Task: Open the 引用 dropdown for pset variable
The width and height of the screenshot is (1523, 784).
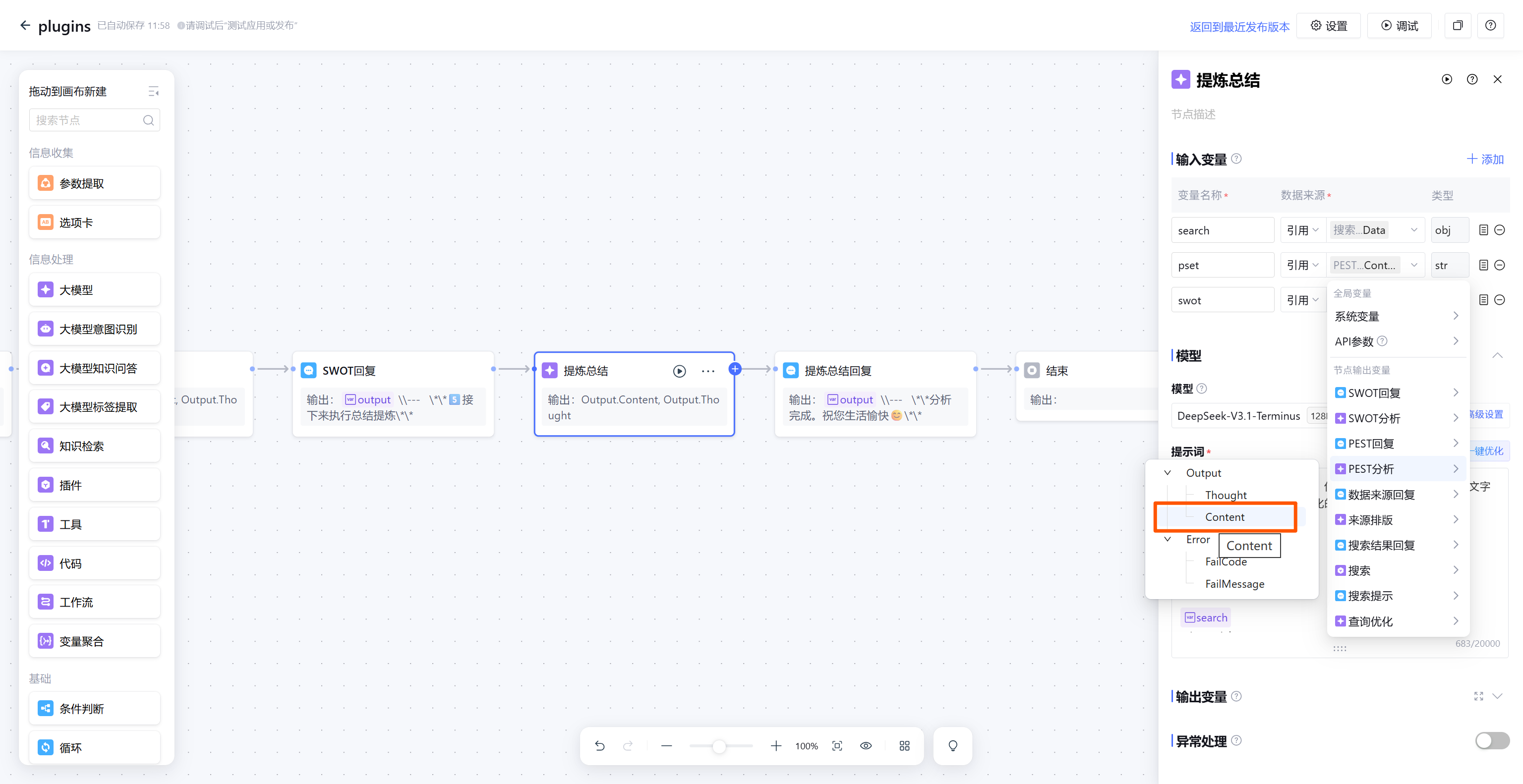Action: coord(1302,265)
